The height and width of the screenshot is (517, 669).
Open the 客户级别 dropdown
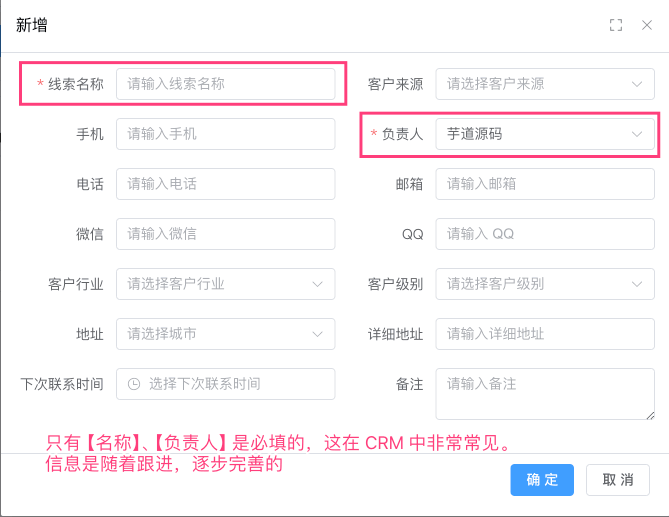pos(545,284)
